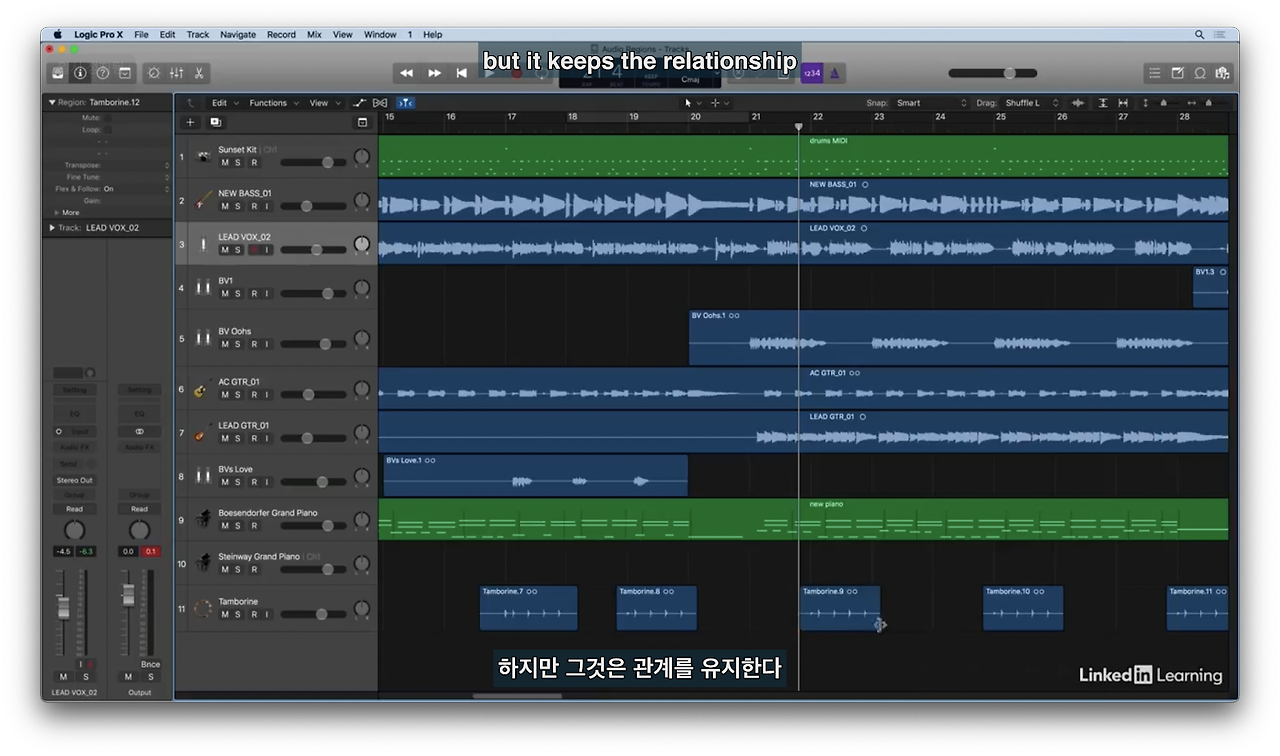Open Editors with the scissors icon

click(x=199, y=73)
